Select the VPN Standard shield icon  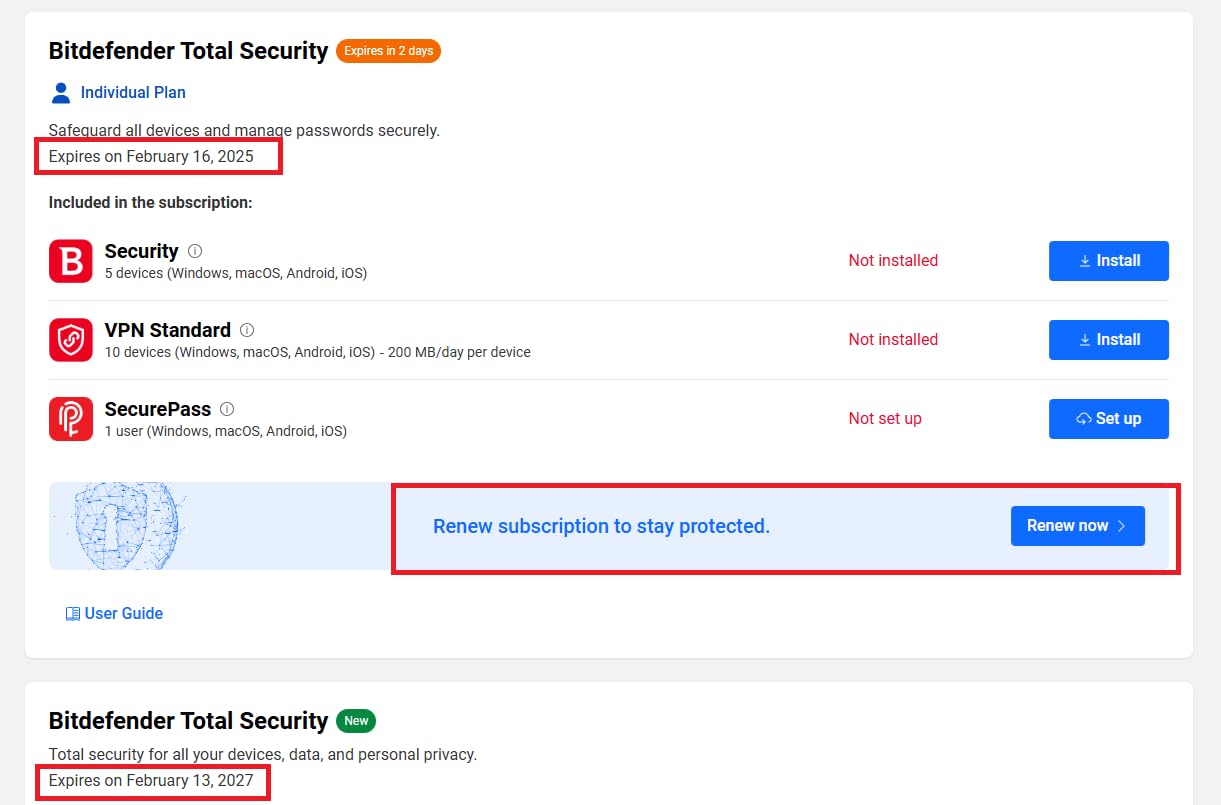[70, 340]
